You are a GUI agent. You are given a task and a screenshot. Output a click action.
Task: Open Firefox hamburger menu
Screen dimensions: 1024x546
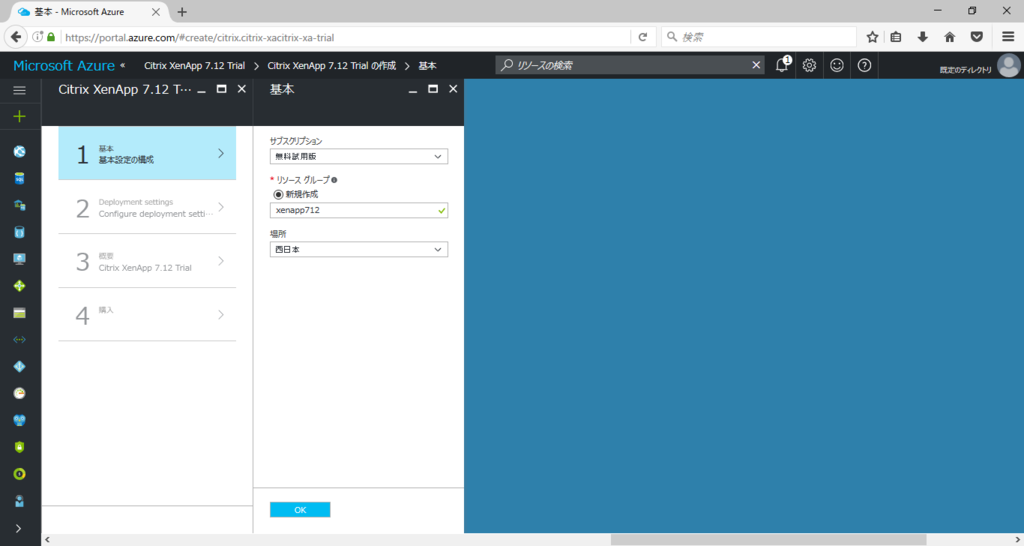click(x=1008, y=37)
